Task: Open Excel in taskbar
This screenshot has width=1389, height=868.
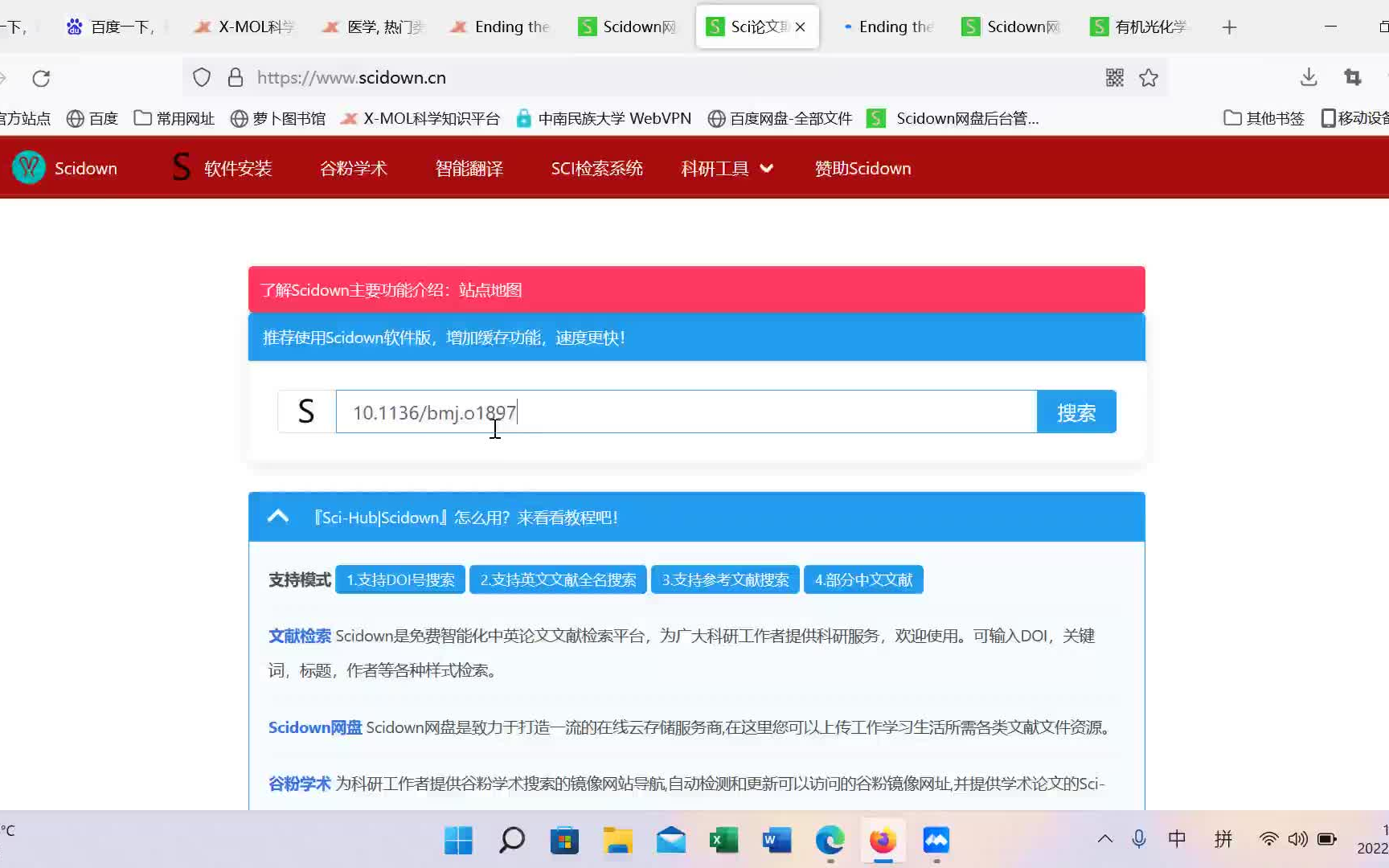Action: click(724, 841)
